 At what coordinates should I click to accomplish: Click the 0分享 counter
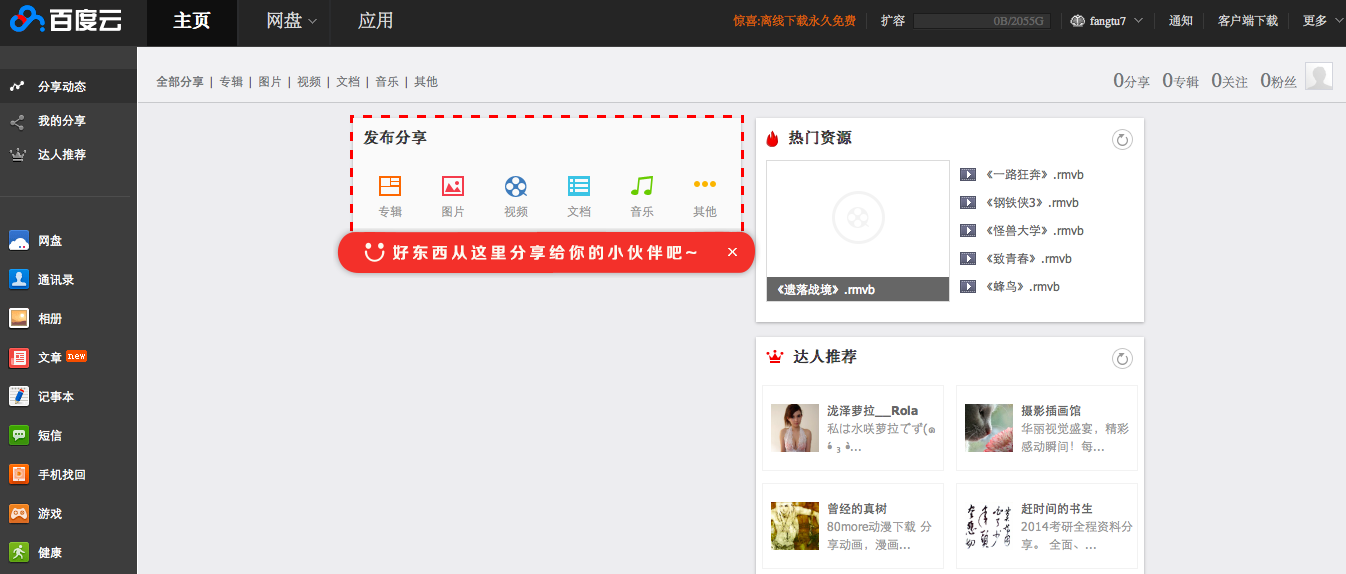(1131, 81)
